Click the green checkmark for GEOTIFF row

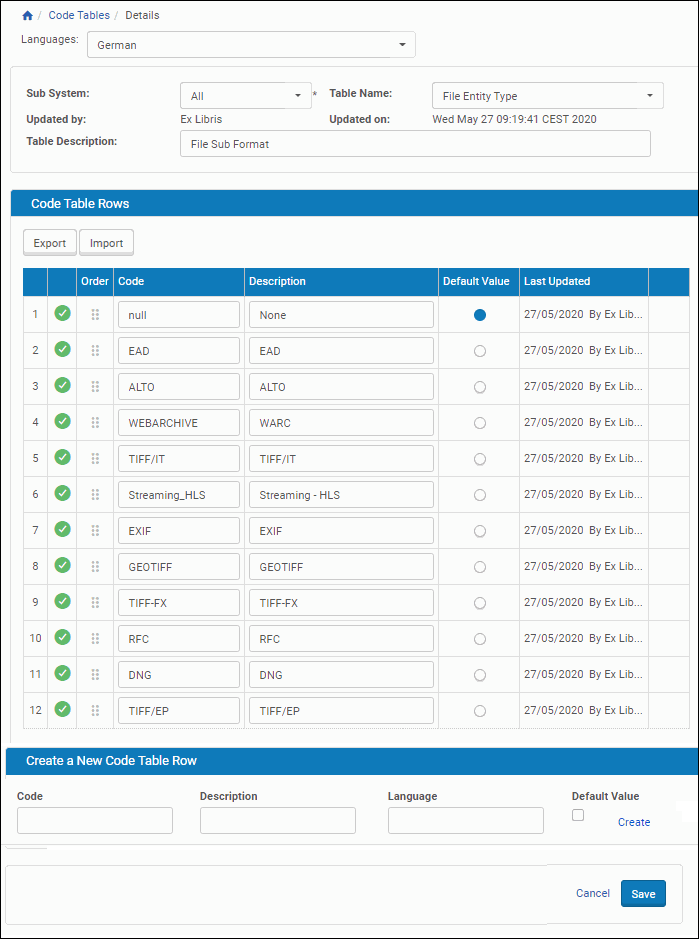tap(62, 565)
